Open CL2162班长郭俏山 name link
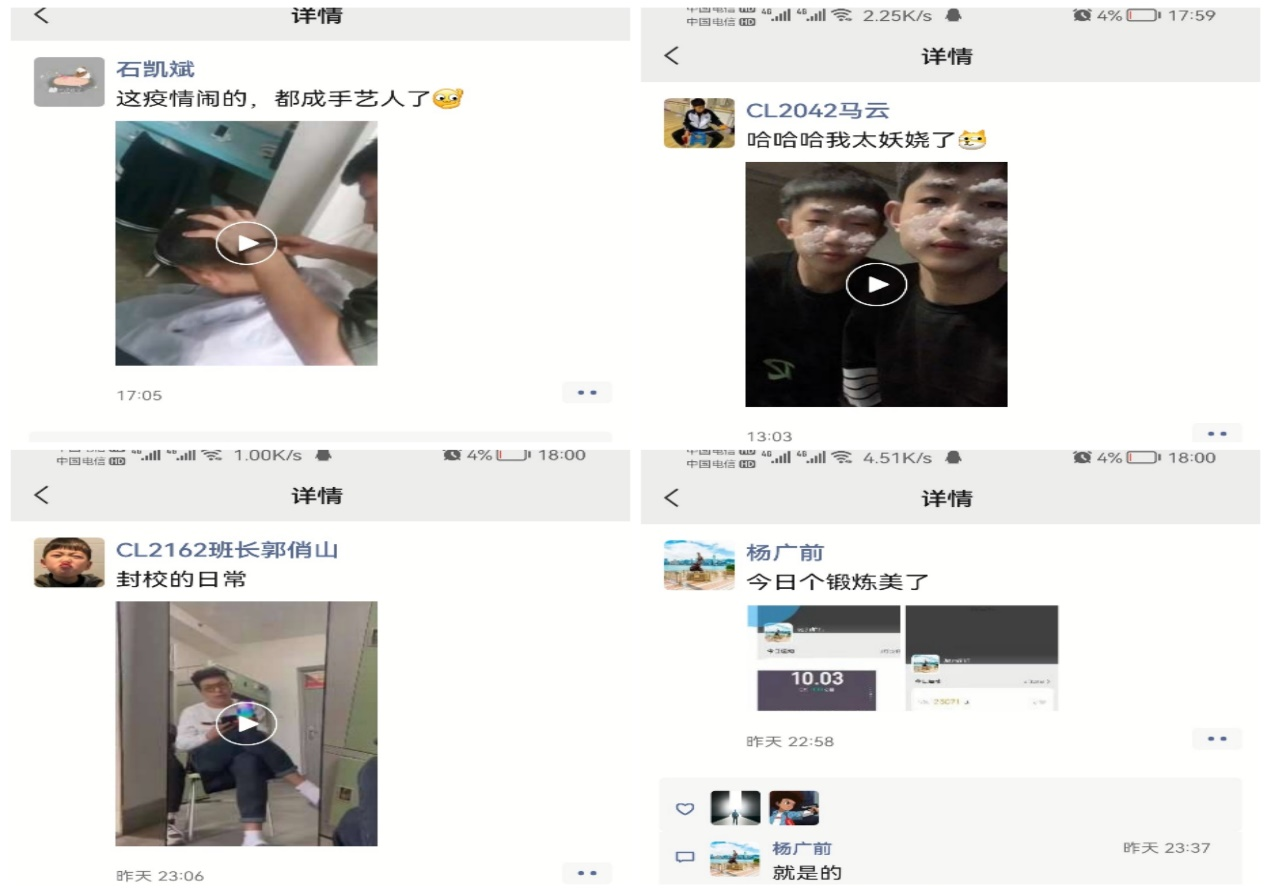Screen dimensions: 1271x892 point(227,550)
